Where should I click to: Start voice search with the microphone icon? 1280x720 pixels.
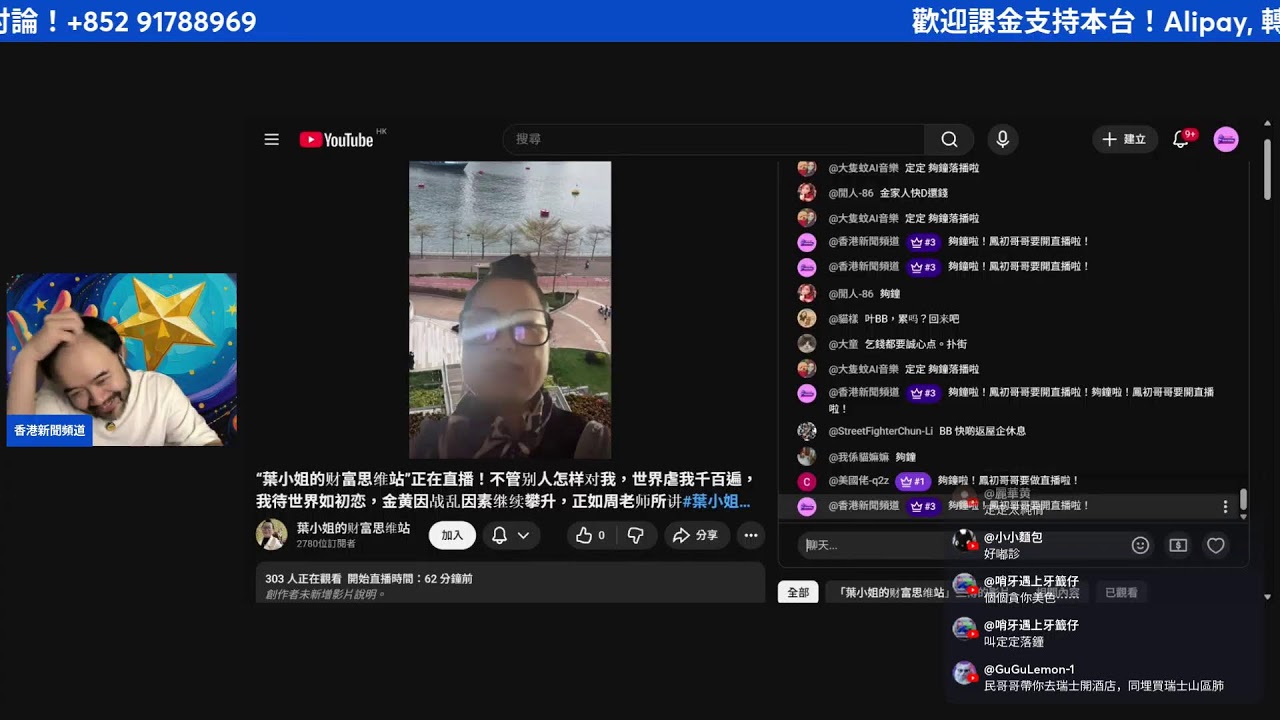[1002, 140]
